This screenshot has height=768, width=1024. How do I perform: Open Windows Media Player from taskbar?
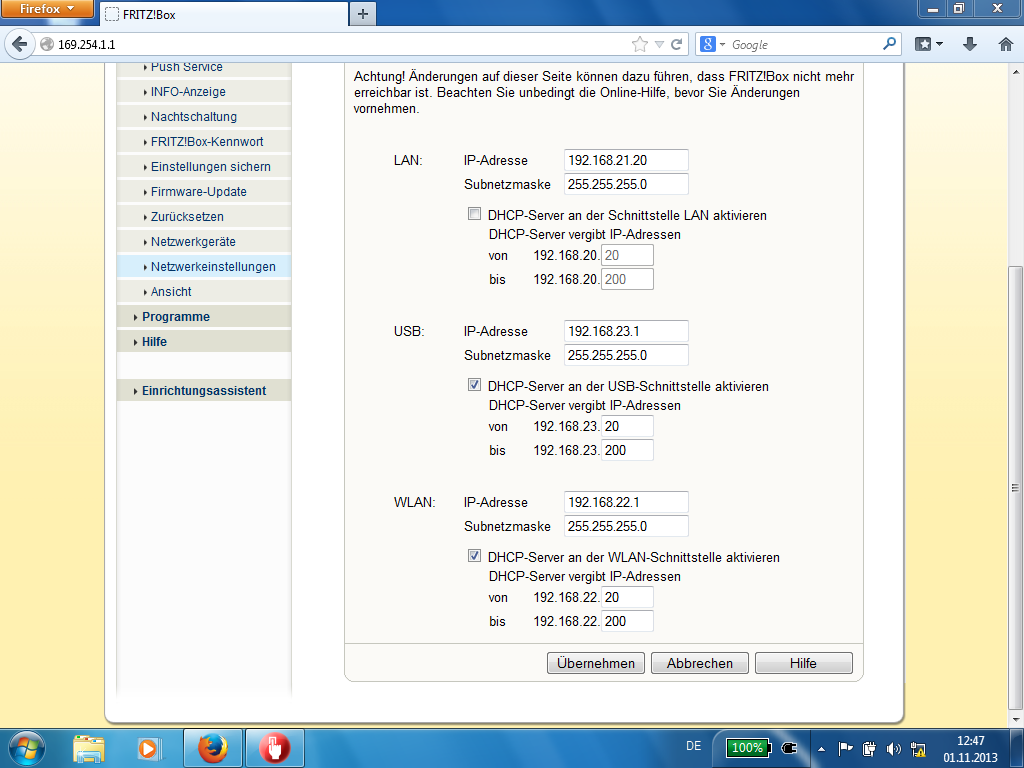(150, 748)
